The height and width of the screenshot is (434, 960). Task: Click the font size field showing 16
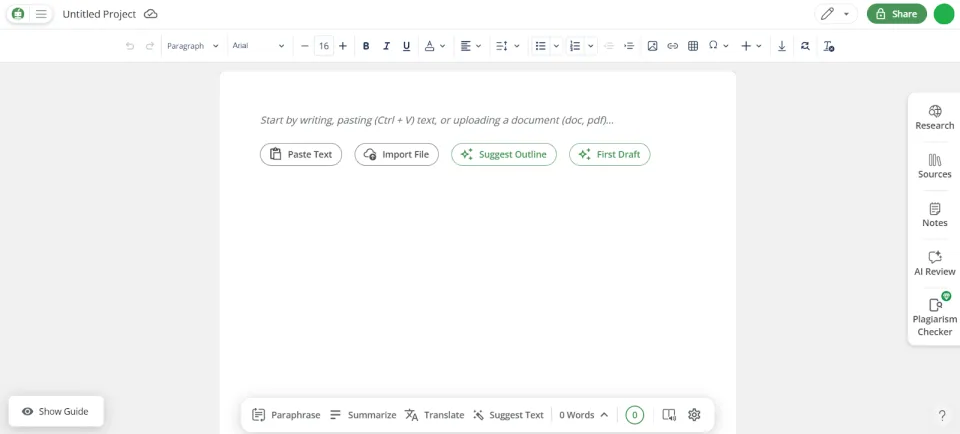point(324,46)
